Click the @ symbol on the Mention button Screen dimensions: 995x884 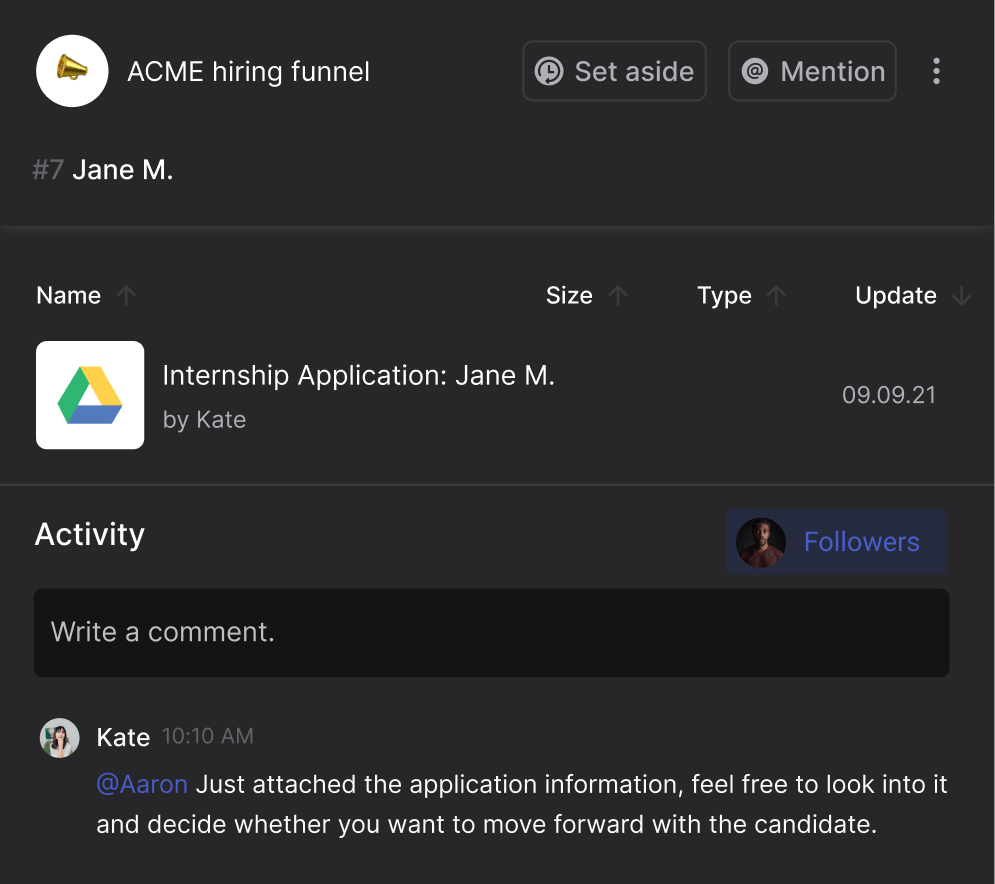pyautogui.click(x=755, y=70)
